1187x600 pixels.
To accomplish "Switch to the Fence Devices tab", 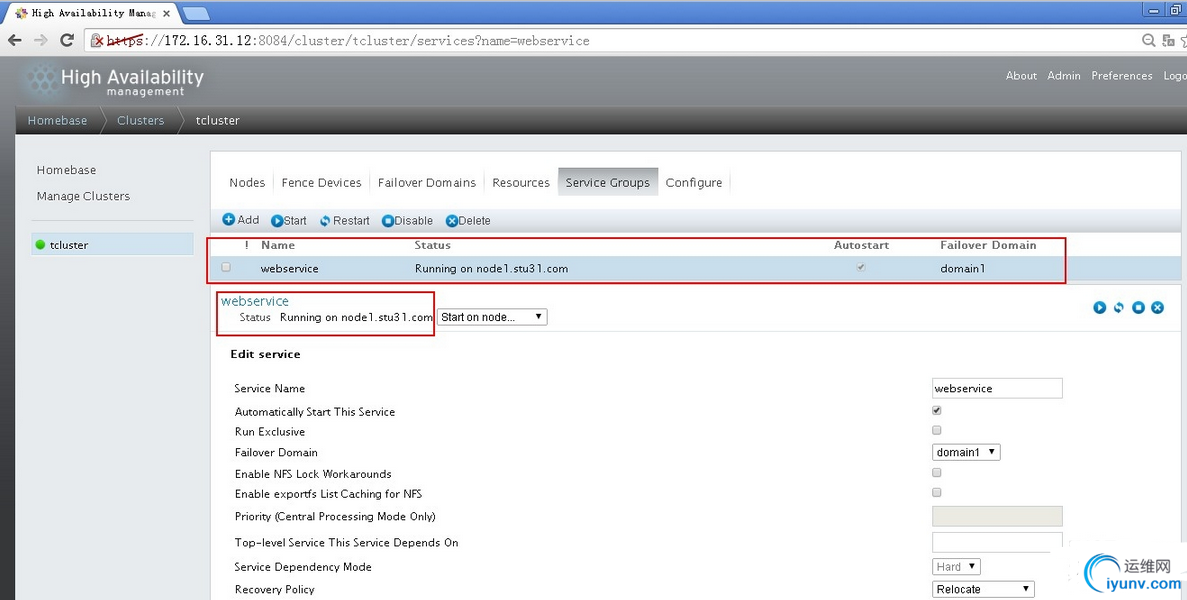I will [x=321, y=182].
